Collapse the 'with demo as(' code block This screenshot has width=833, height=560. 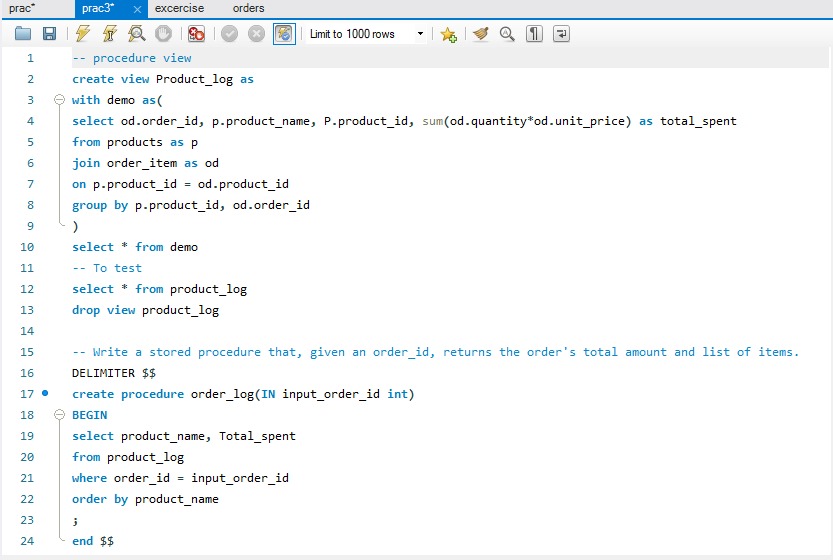point(60,99)
